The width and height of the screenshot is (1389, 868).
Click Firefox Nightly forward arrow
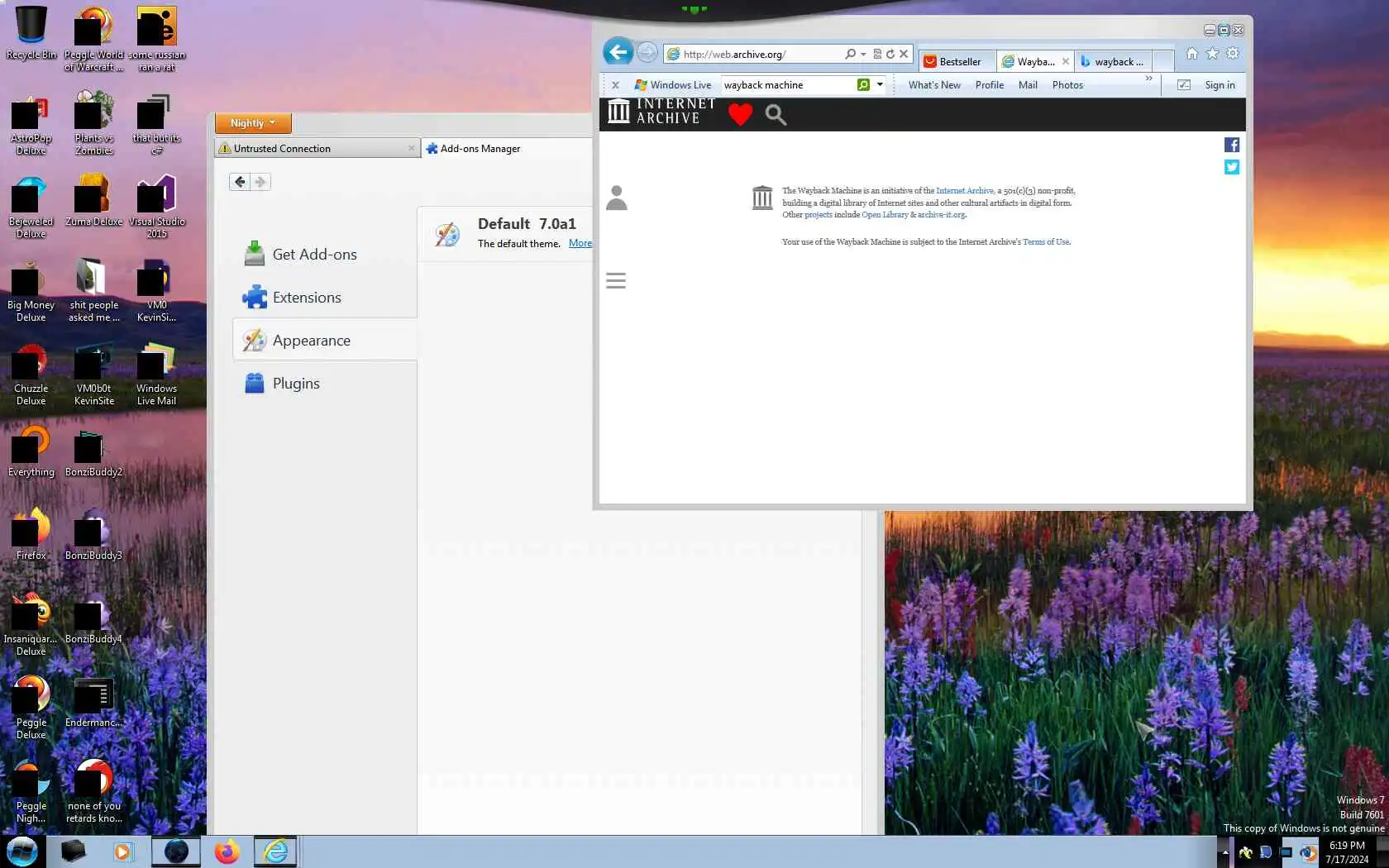pos(260,182)
